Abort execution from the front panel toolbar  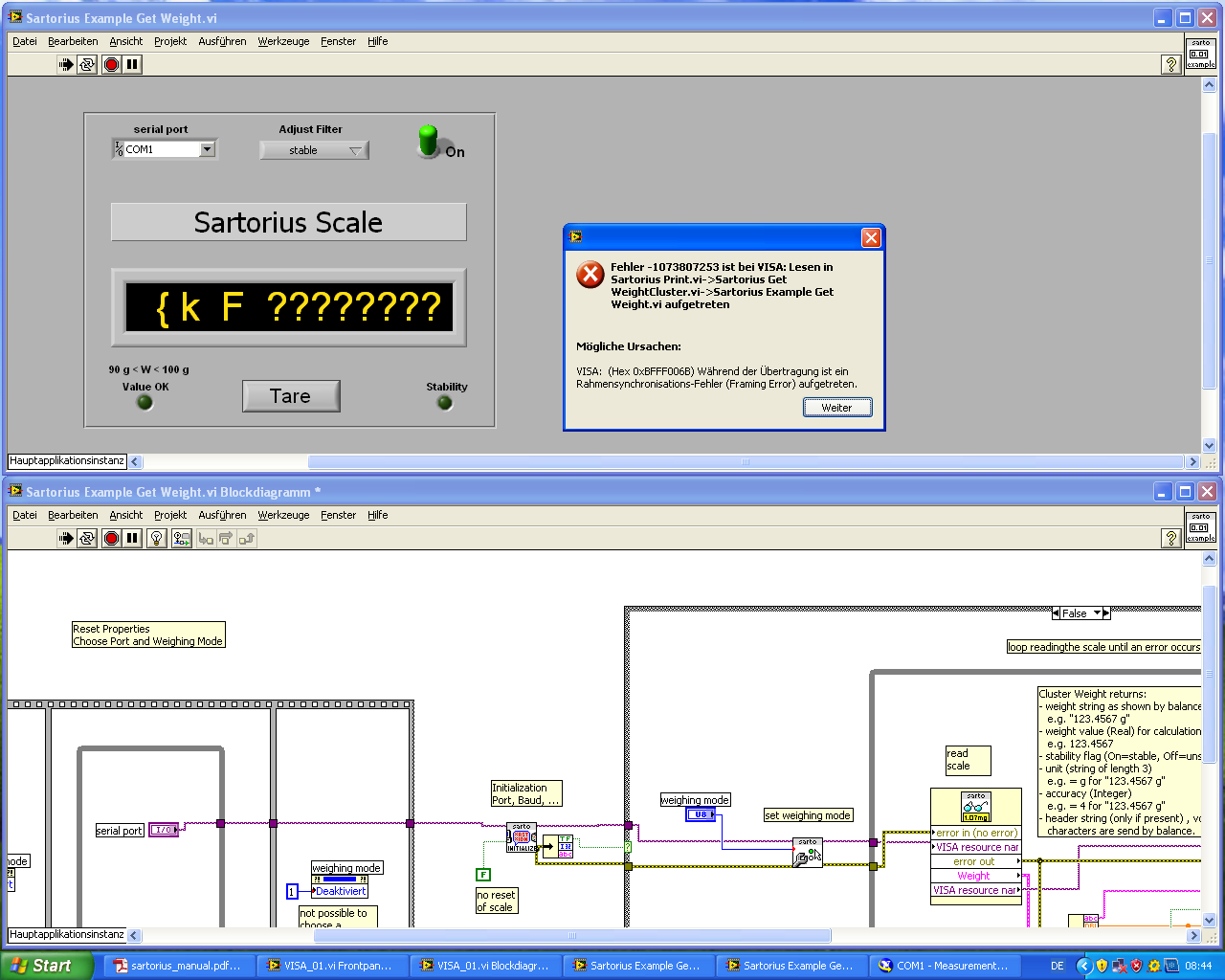[x=111, y=64]
